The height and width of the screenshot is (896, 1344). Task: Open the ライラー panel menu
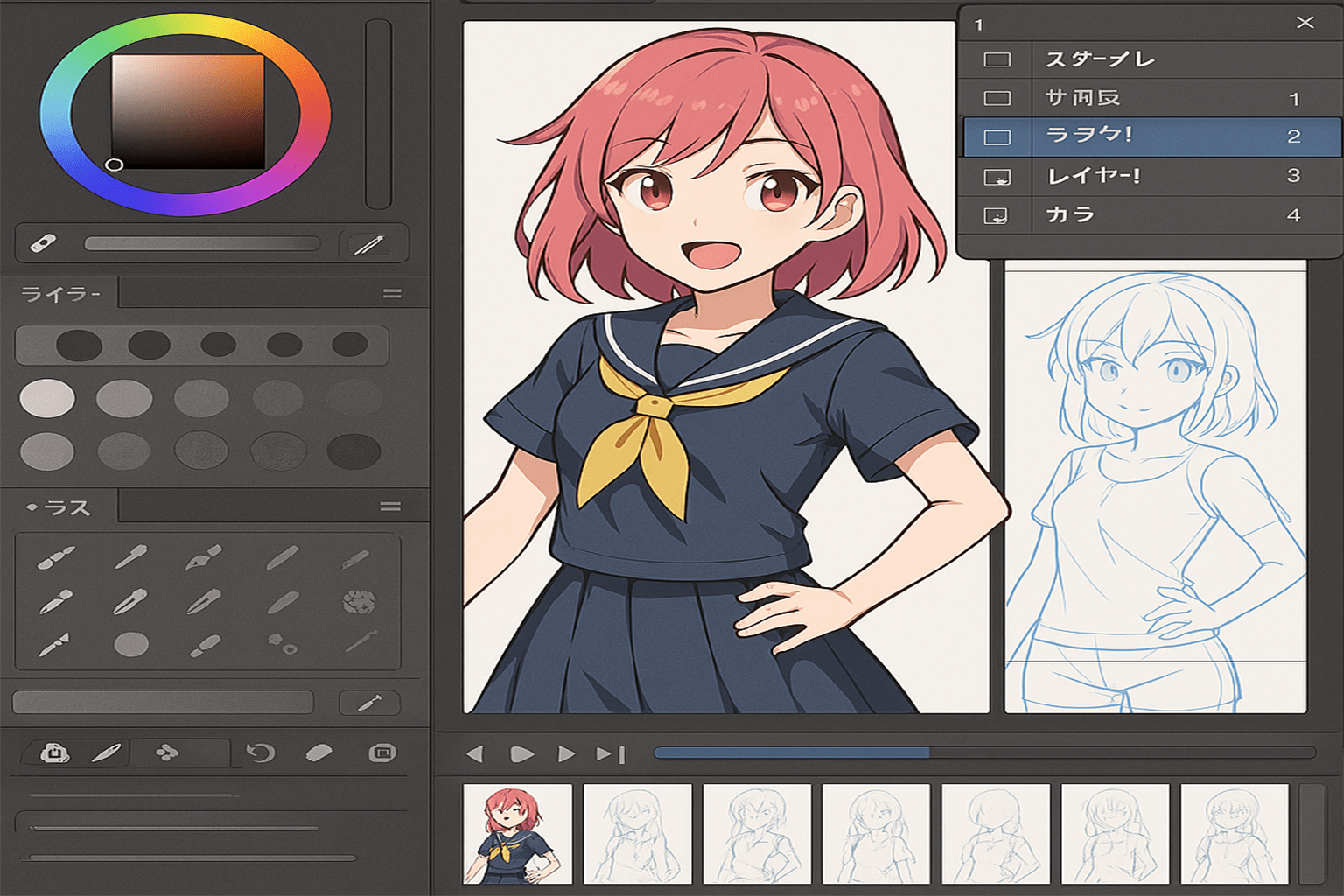[x=392, y=294]
